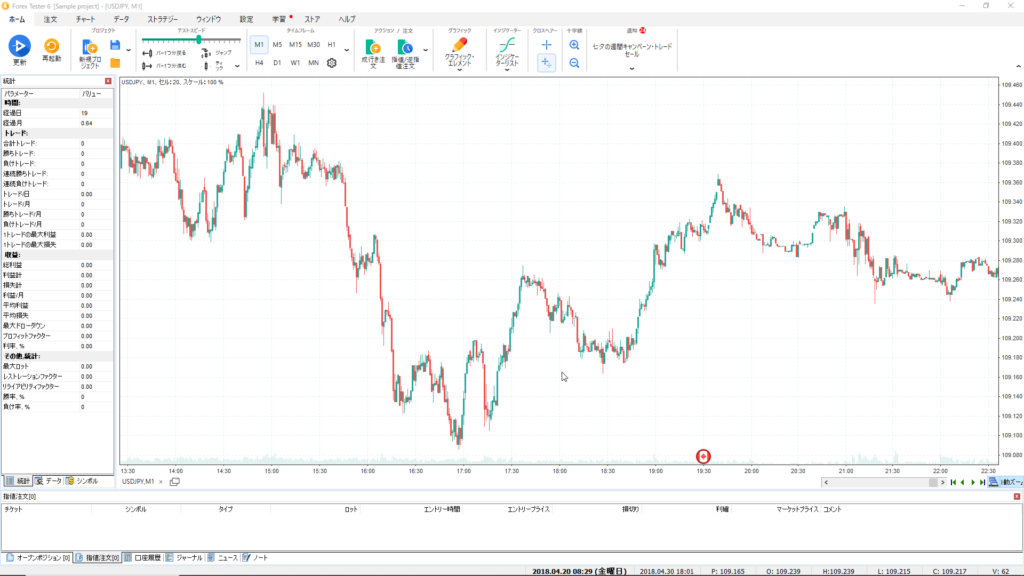Step chart left with green arrow
The image size is (1024, 576).
(x=963, y=482)
